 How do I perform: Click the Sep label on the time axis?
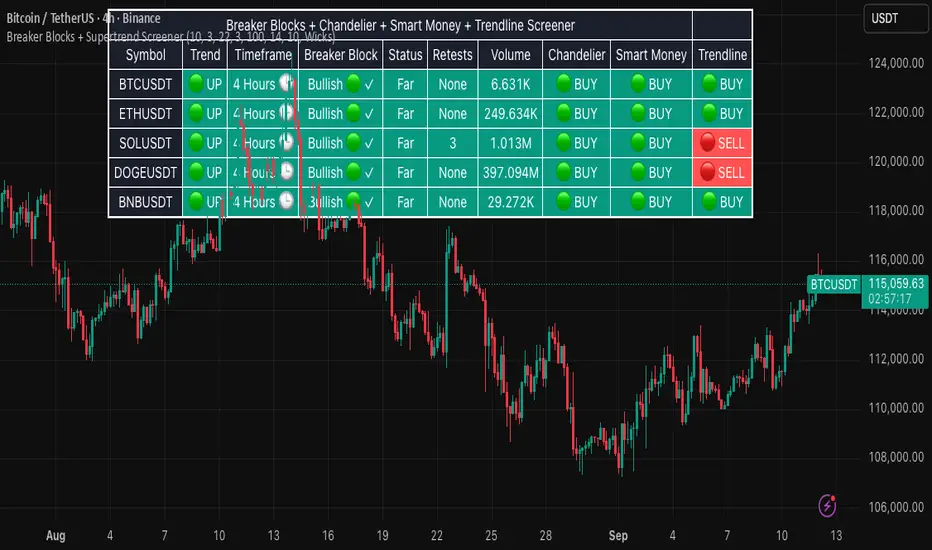618,535
